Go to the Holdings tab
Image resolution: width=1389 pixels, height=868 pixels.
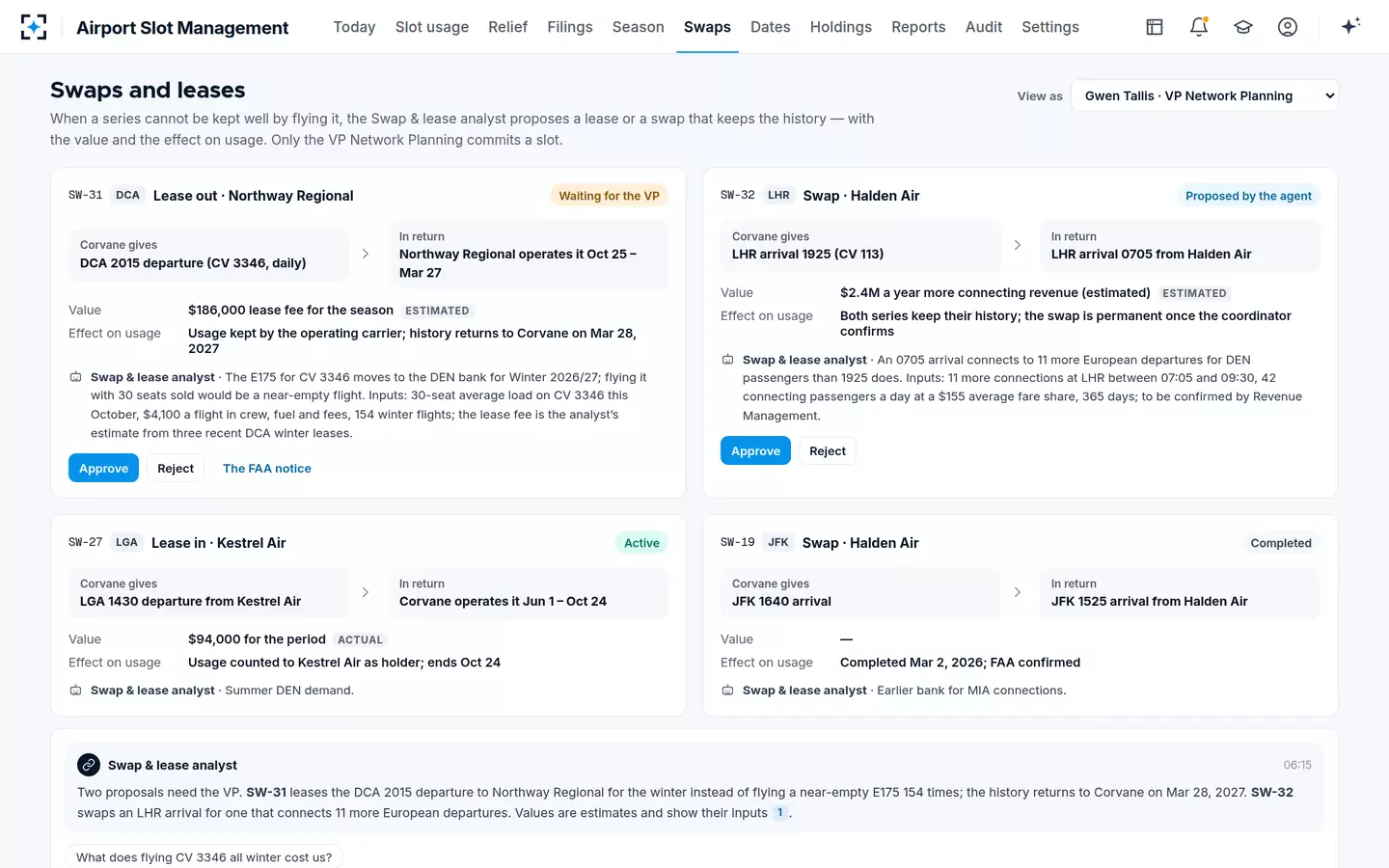pos(841,27)
